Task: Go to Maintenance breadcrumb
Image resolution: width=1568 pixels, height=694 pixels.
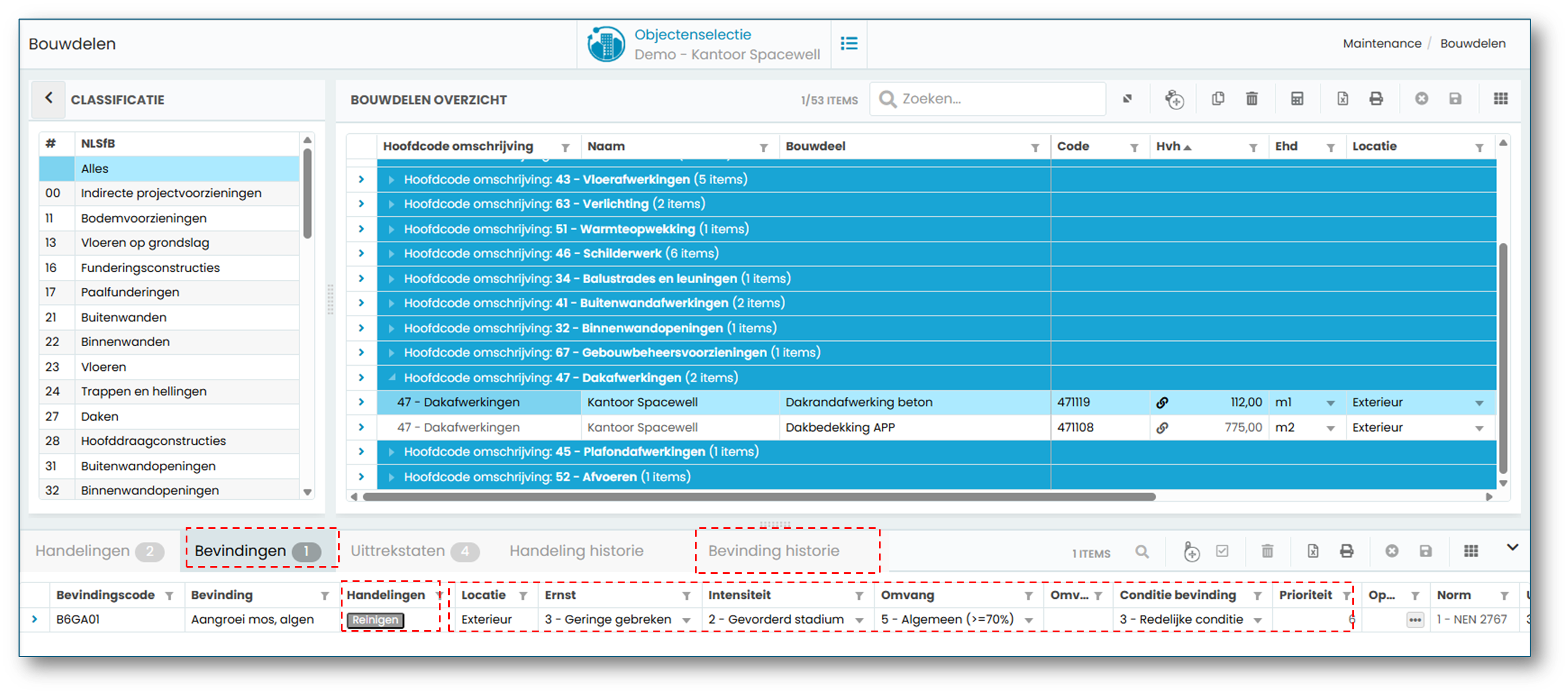Action: 1382,43
